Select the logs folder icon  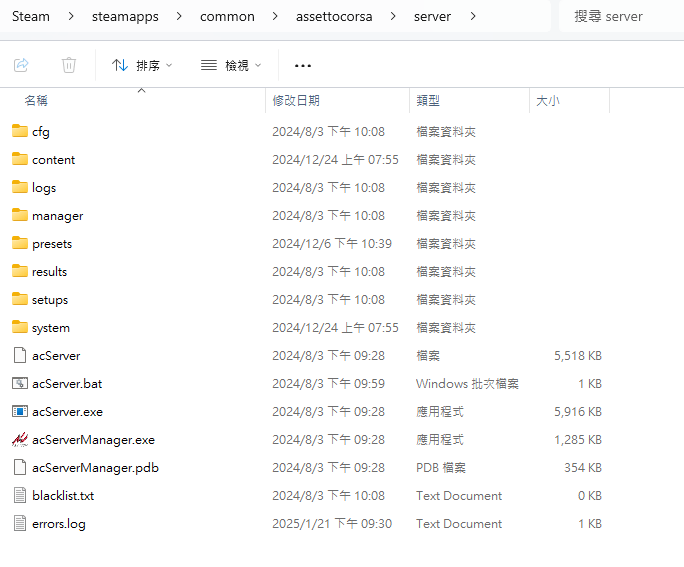point(20,187)
